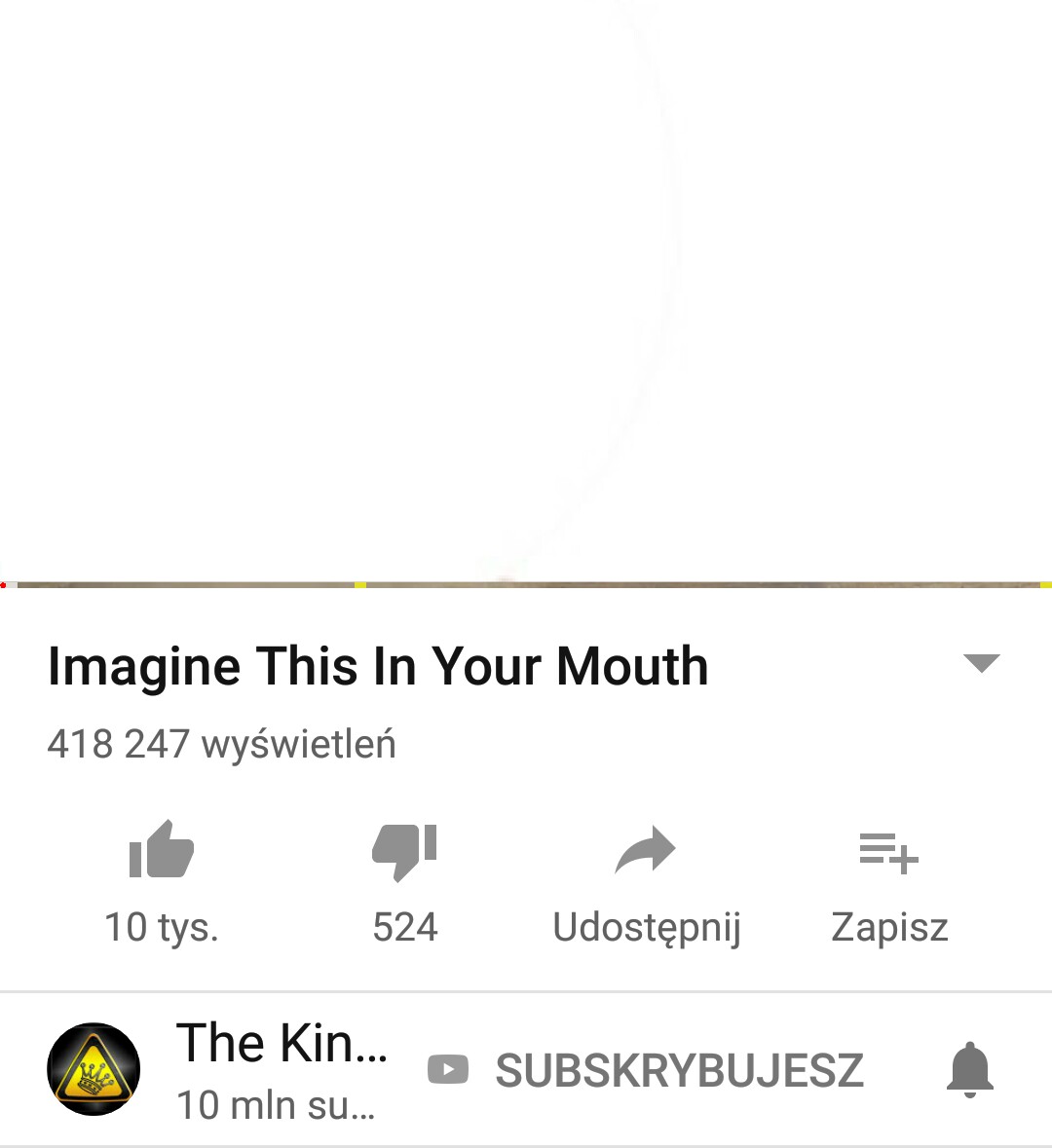1052x1148 pixels.
Task: Open the channel avatar with crown triangle
Action: 94,1069
